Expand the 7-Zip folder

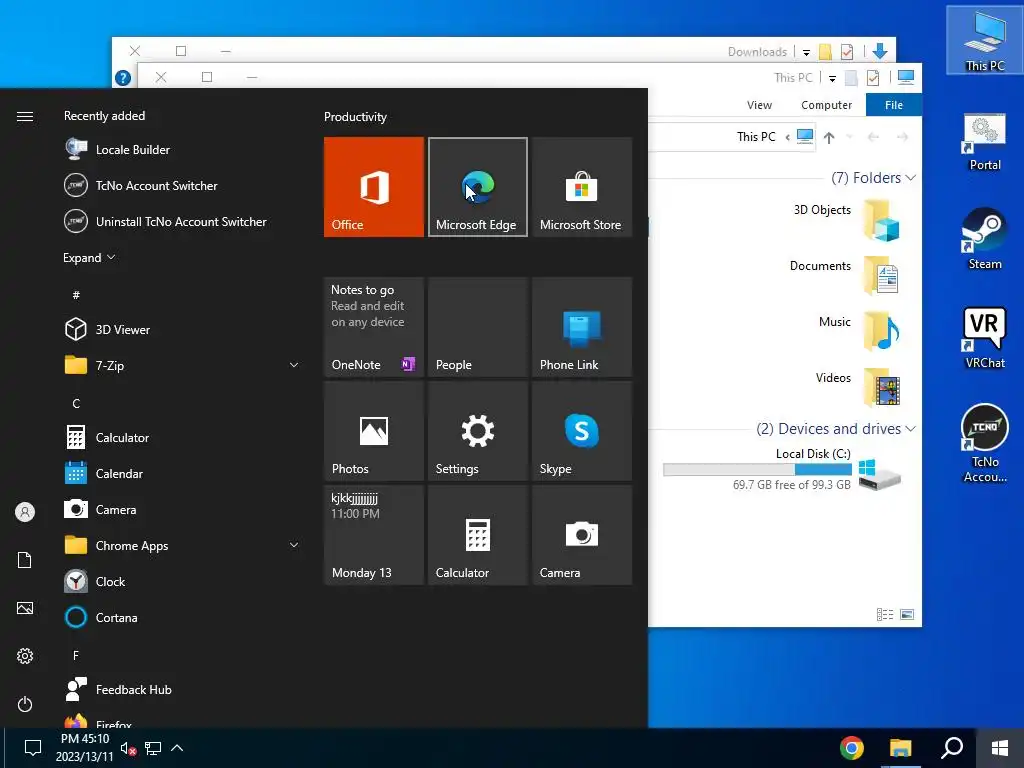(294, 365)
